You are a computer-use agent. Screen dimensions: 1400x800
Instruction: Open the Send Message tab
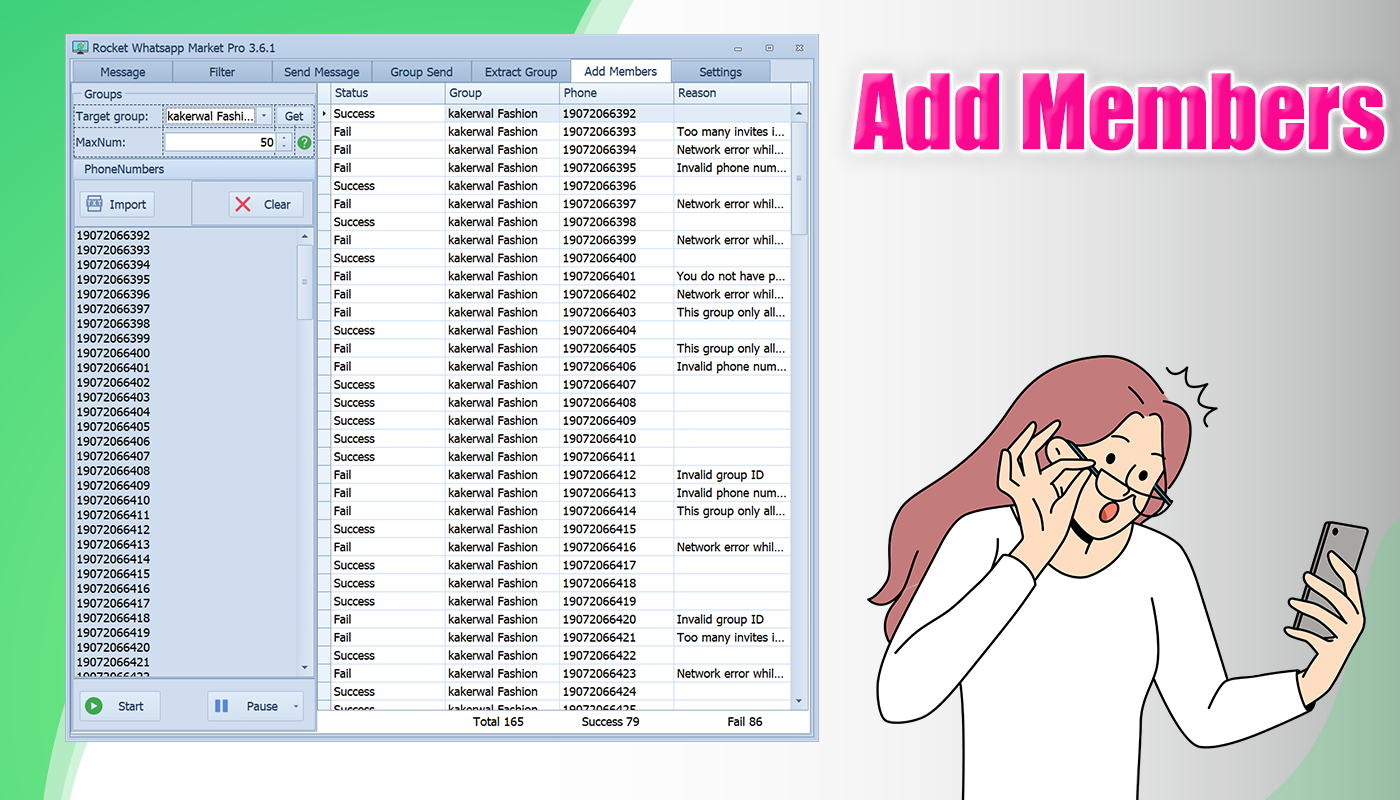click(x=322, y=72)
